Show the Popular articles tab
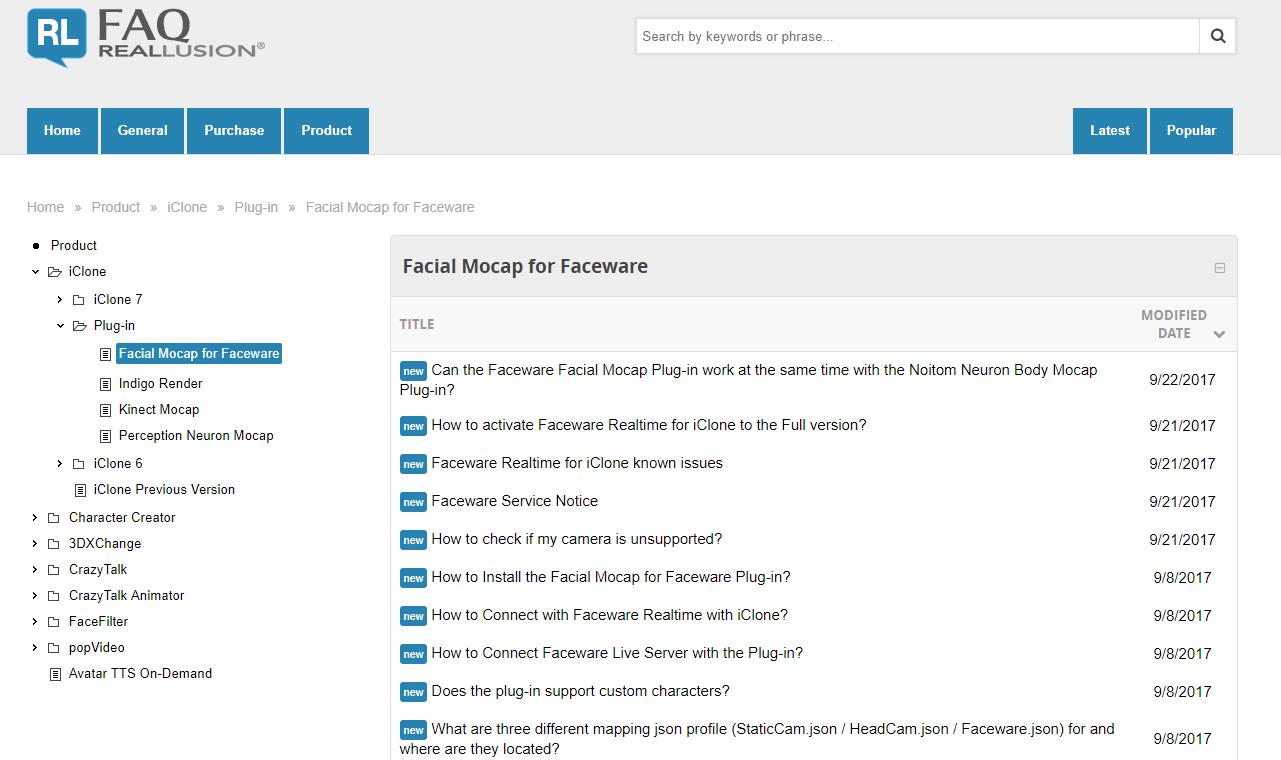 click(1191, 131)
